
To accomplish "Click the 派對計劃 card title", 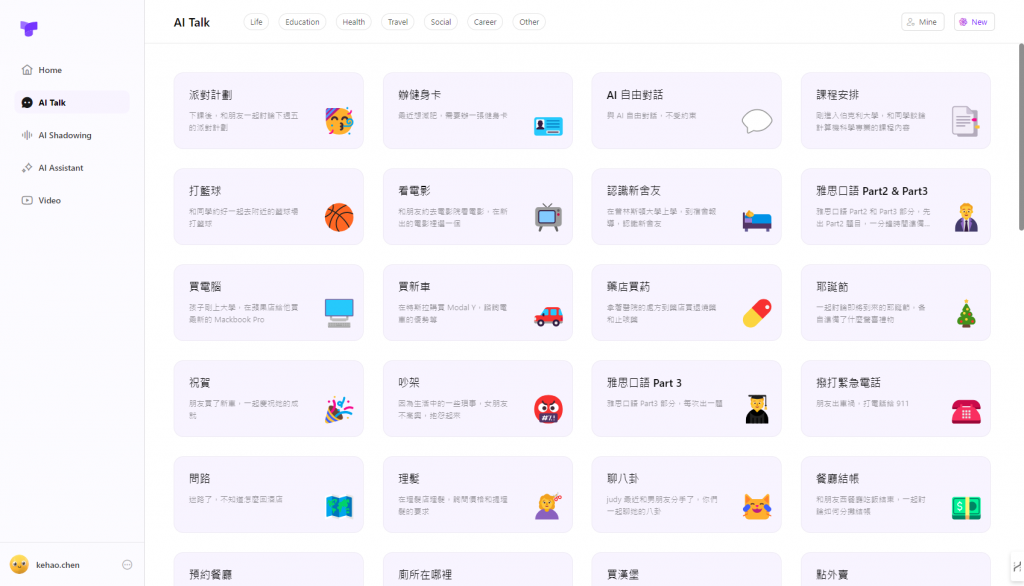I will click(210, 95).
